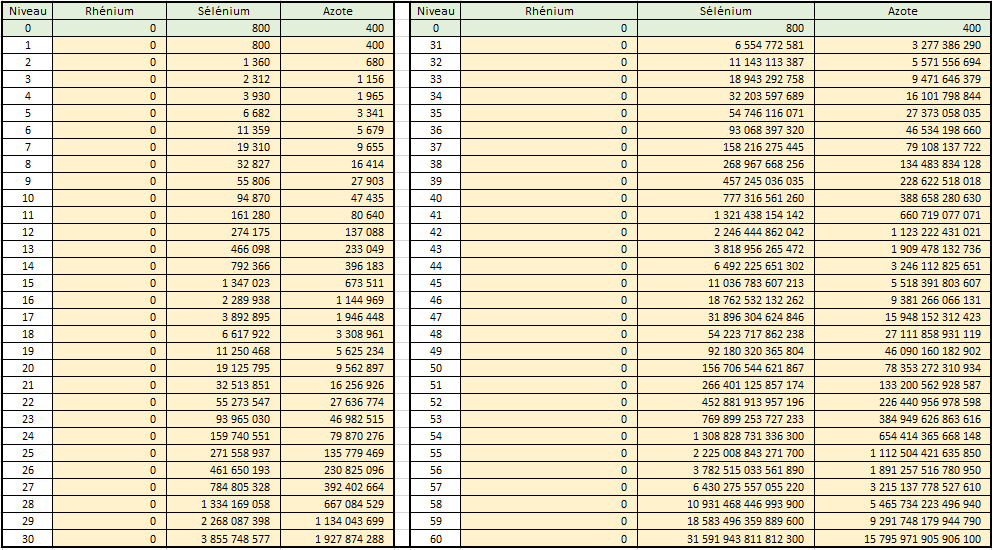Select the Rhénium cell in the Niveau 20 row

tap(110, 368)
